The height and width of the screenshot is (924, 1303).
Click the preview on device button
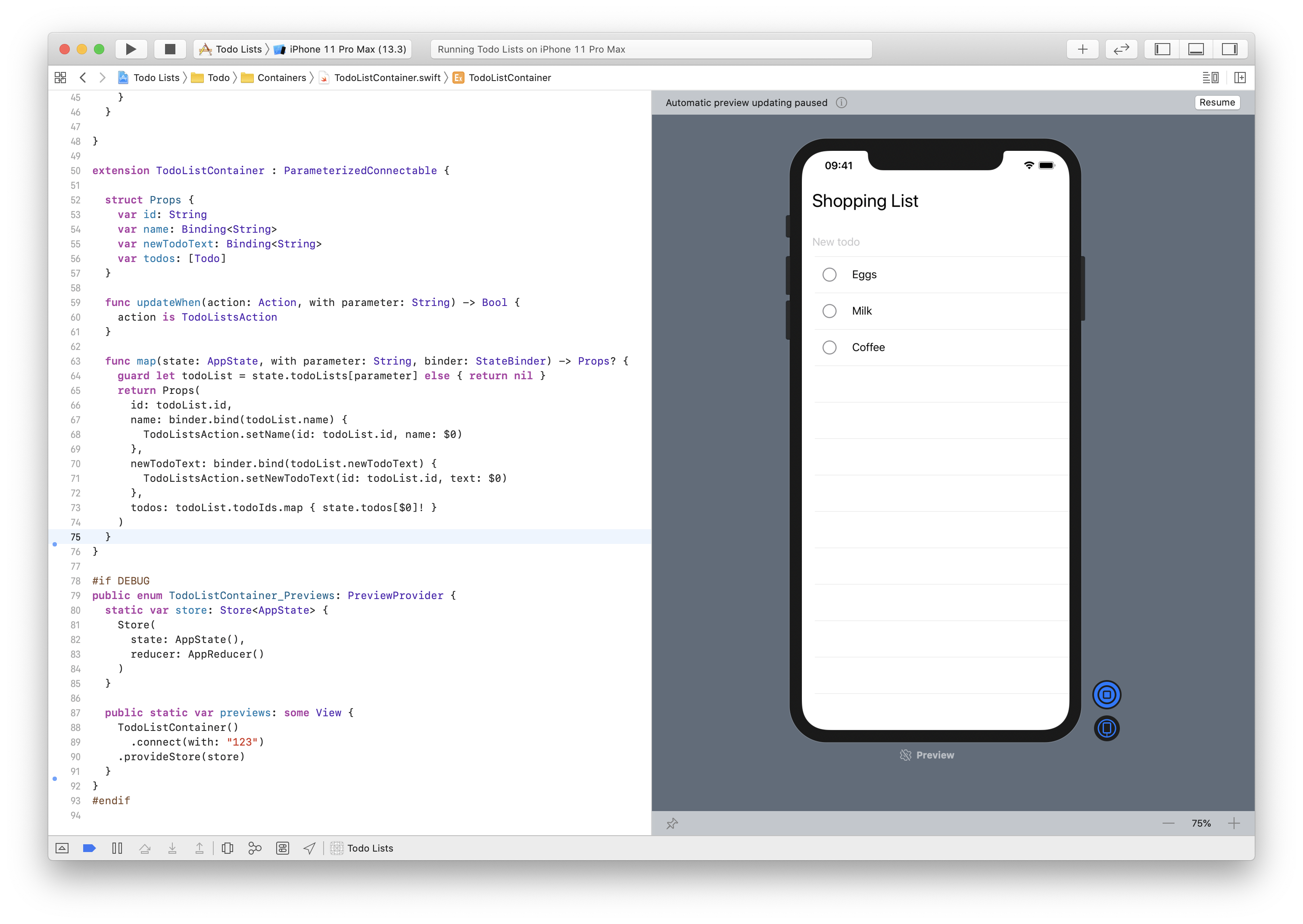click(x=1106, y=728)
